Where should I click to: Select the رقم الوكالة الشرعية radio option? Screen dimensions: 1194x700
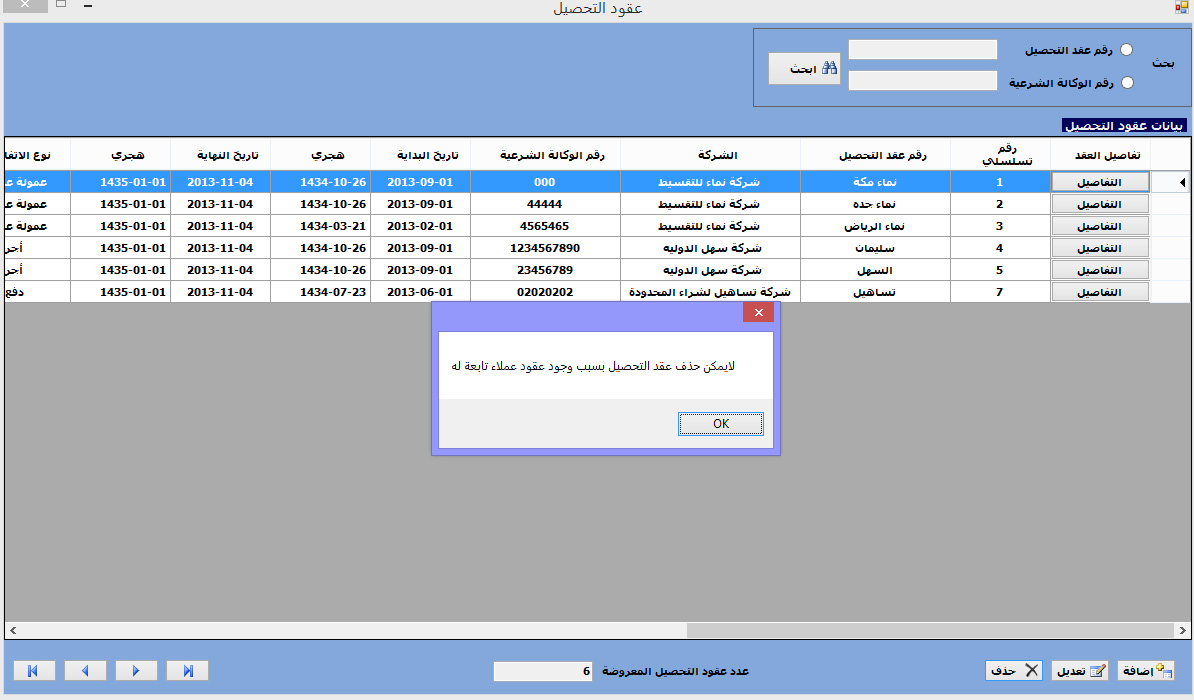(1127, 83)
